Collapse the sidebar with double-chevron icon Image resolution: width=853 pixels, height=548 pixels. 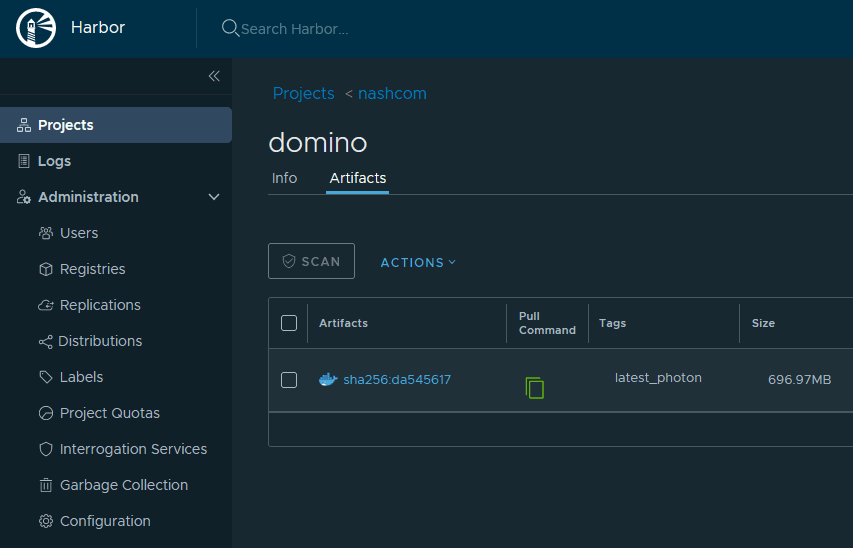(x=214, y=76)
